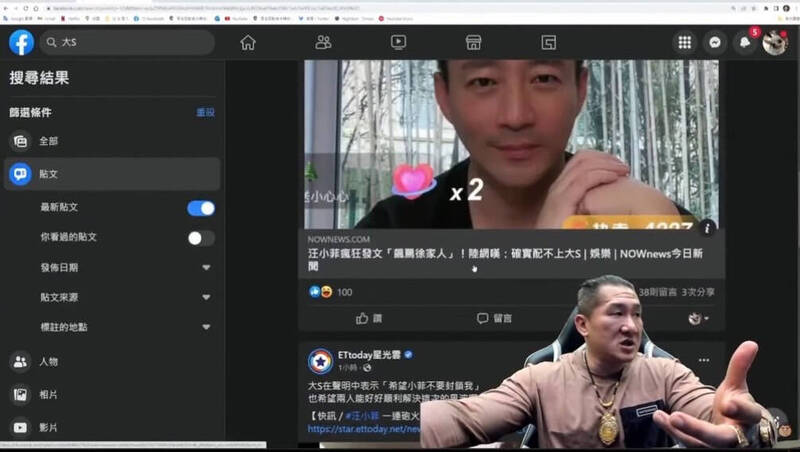The width and height of the screenshot is (800, 452).
Task: Open ETtoday post three-dot options menu
Action: point(704,360)
